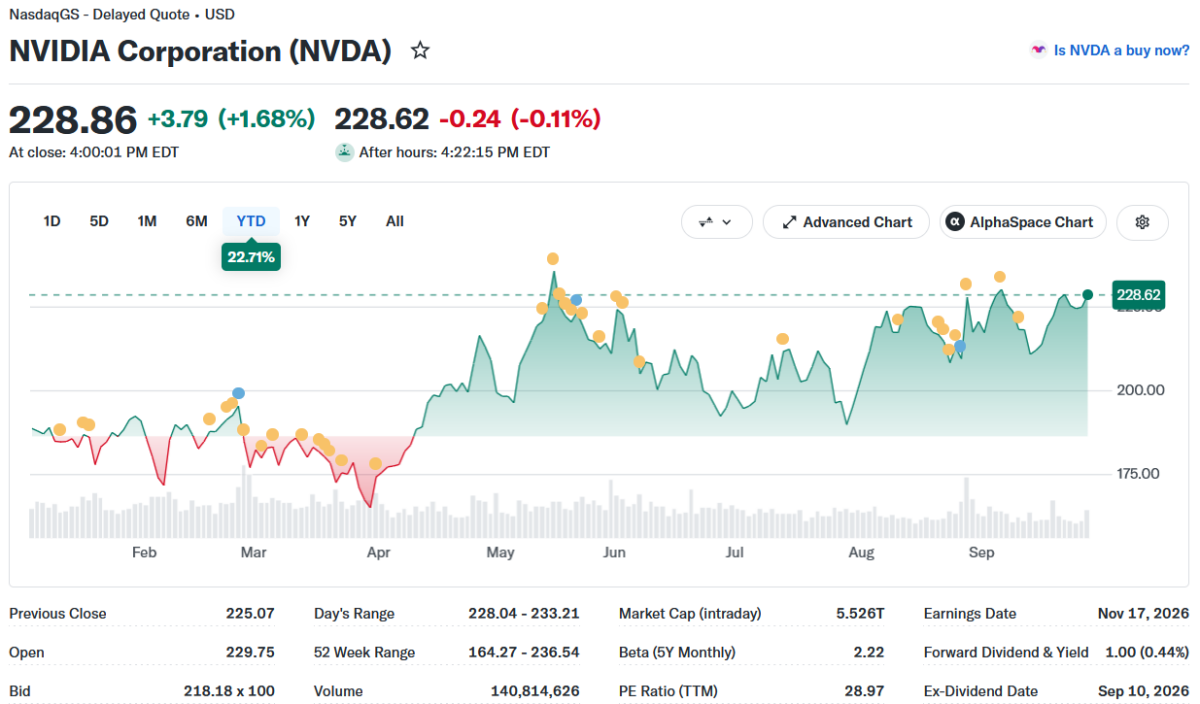Screen dimensions: 1200x704
Task: Open the AlphaSpace Chart
Action: tap(1023, 222)
